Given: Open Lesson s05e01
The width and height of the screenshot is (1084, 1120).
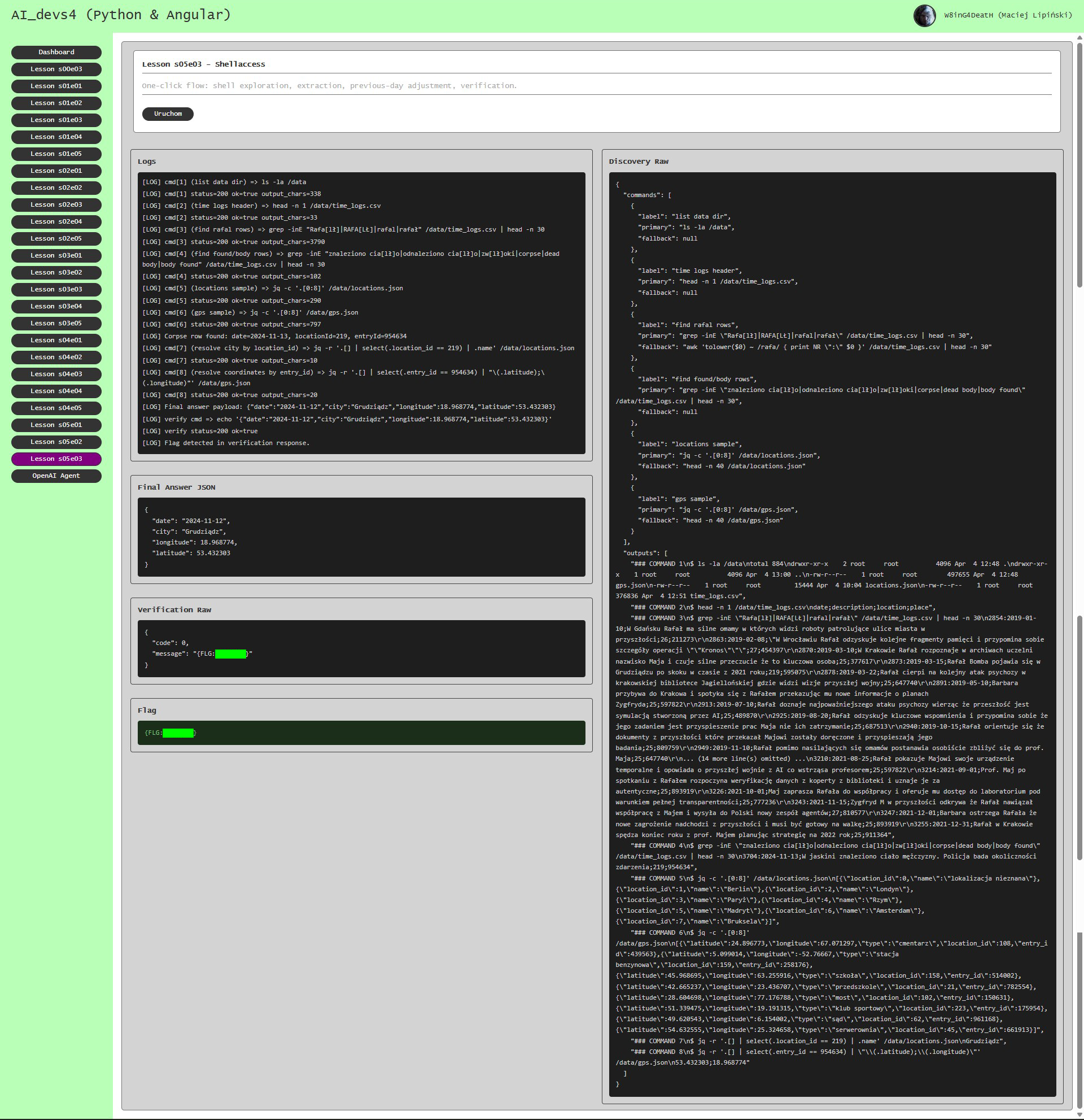Looking at the screenshot, I should click(x=56, y=425).
